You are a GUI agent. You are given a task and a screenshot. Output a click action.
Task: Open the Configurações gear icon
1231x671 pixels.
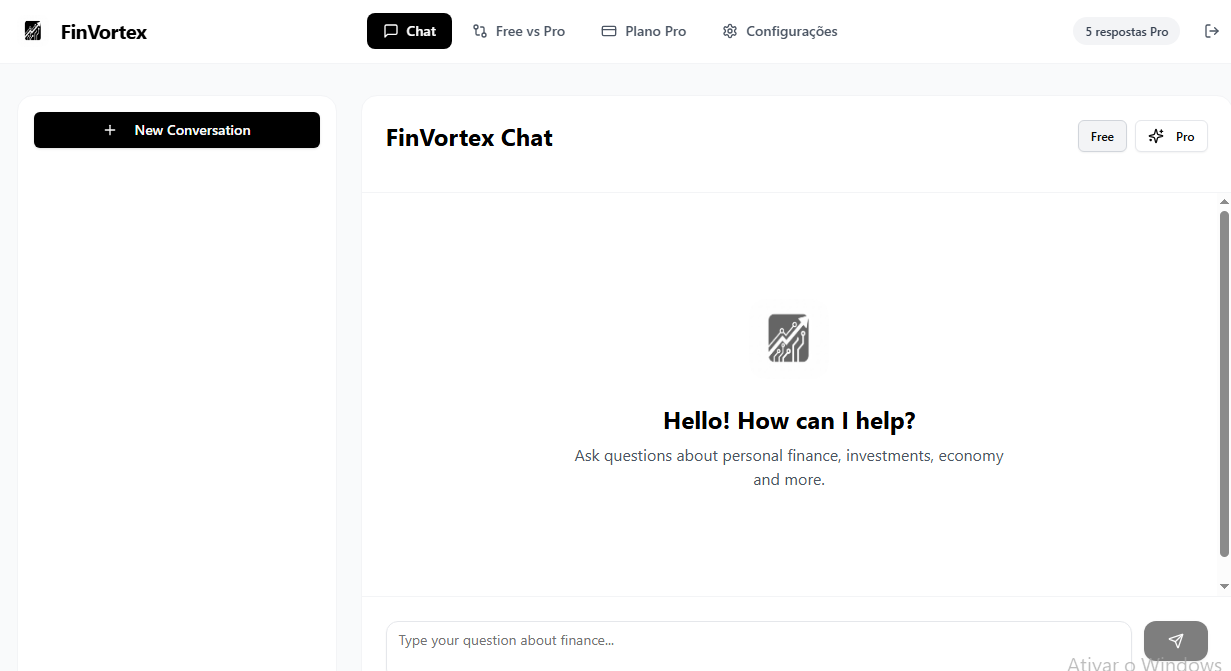click(729, 31)
